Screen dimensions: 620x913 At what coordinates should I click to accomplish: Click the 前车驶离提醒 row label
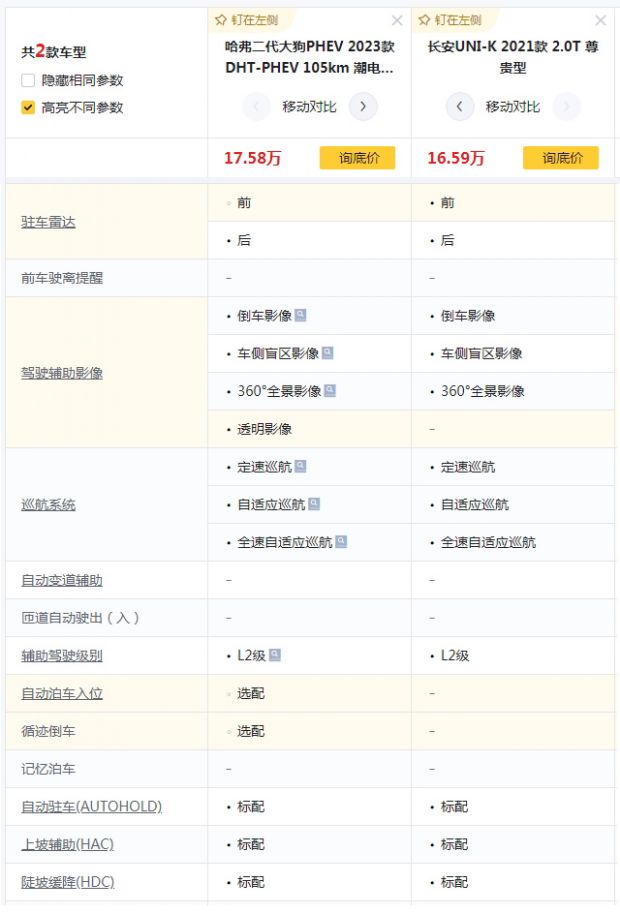62,278
